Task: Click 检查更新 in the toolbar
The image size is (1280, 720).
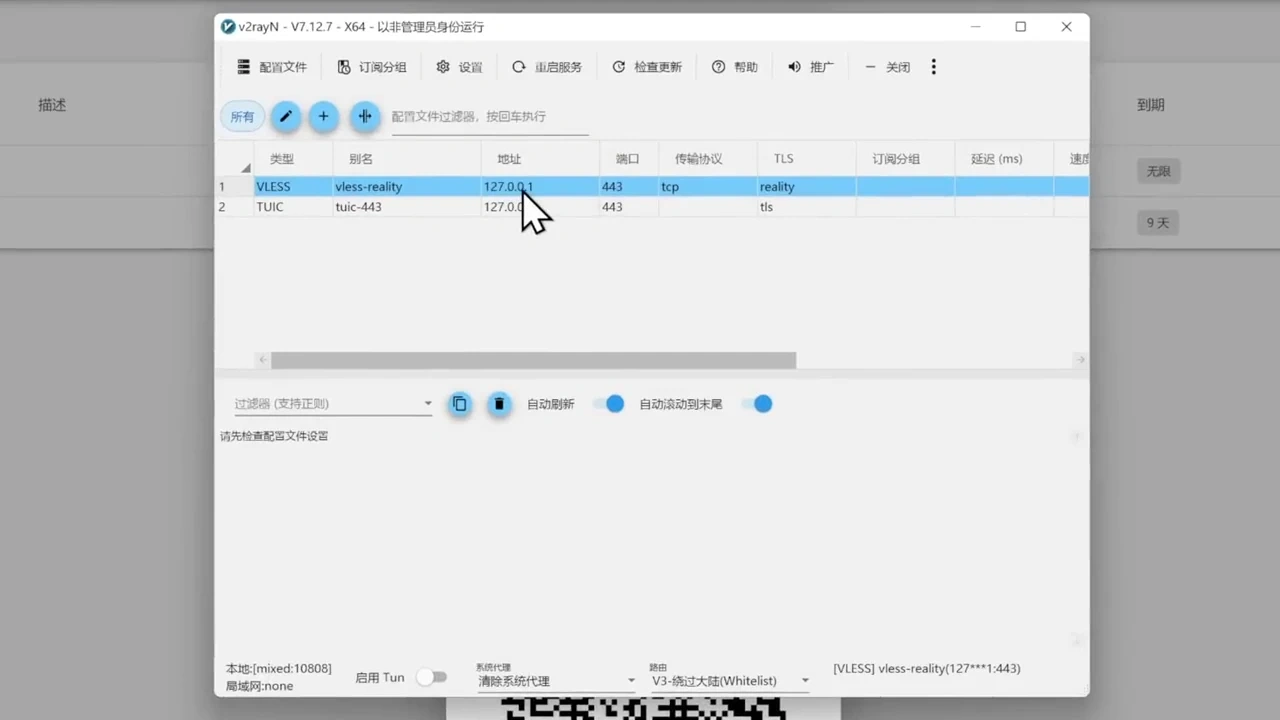Action: pyautogui.click(x=646, y=67)
